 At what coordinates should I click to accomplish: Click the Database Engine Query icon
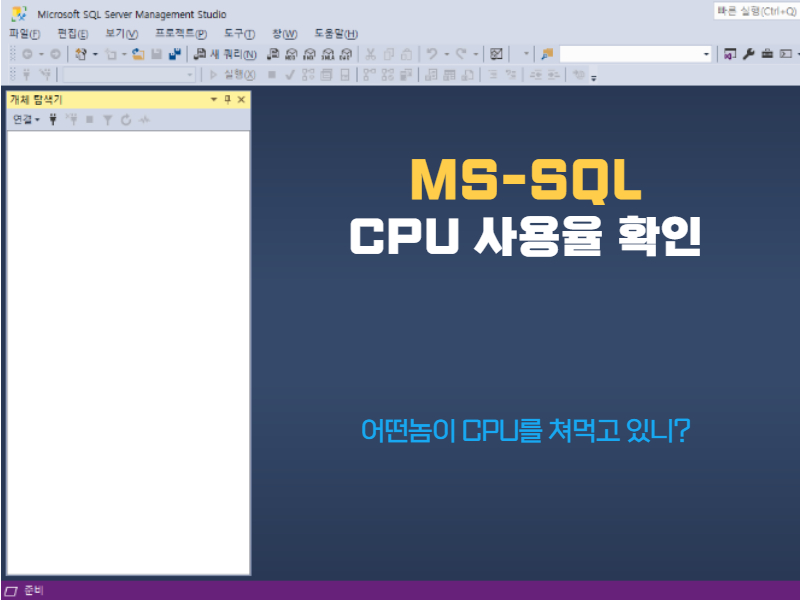point(273,54)
